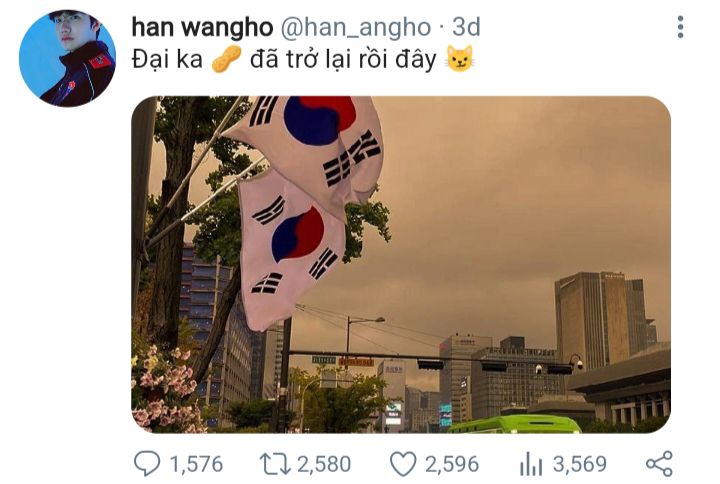
Task: Open the tweet's three-dot more options menu
Action: (680, 27)
